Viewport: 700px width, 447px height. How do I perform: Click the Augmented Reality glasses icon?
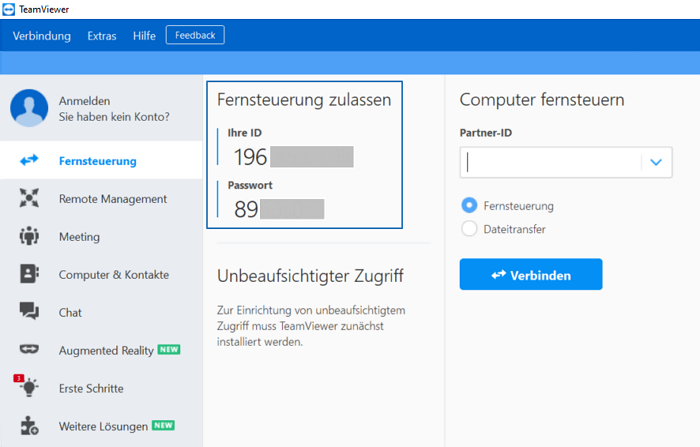[29, 349]
